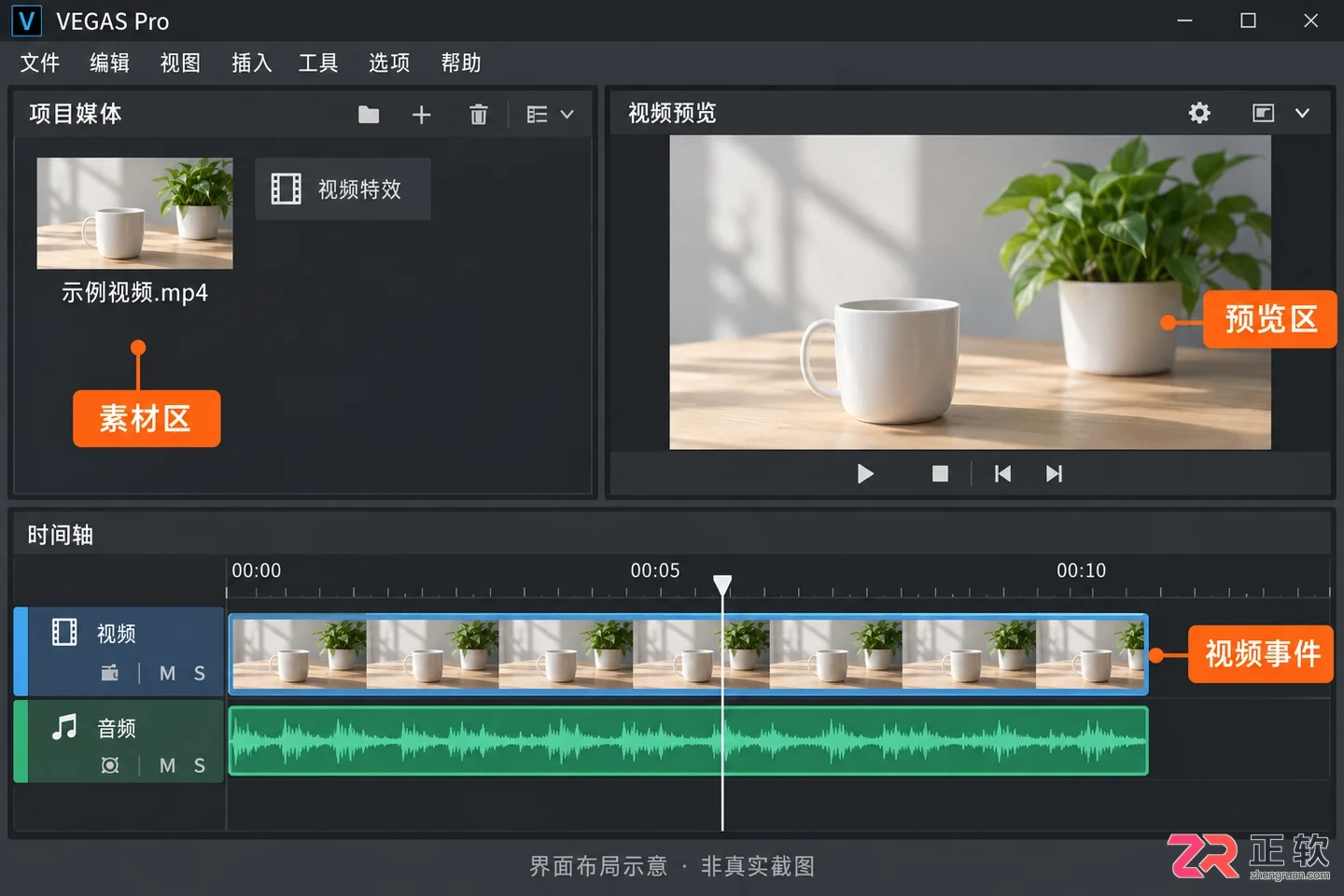Add media with the plus icon
1344x896 pixels.
click(422, 115)
